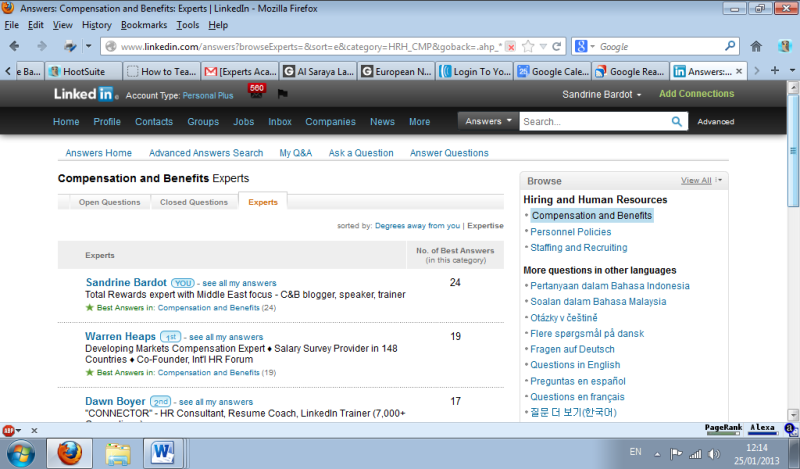Open Advanced Answers Search
The height and width of the screenshot is (469, 800).
206,153
